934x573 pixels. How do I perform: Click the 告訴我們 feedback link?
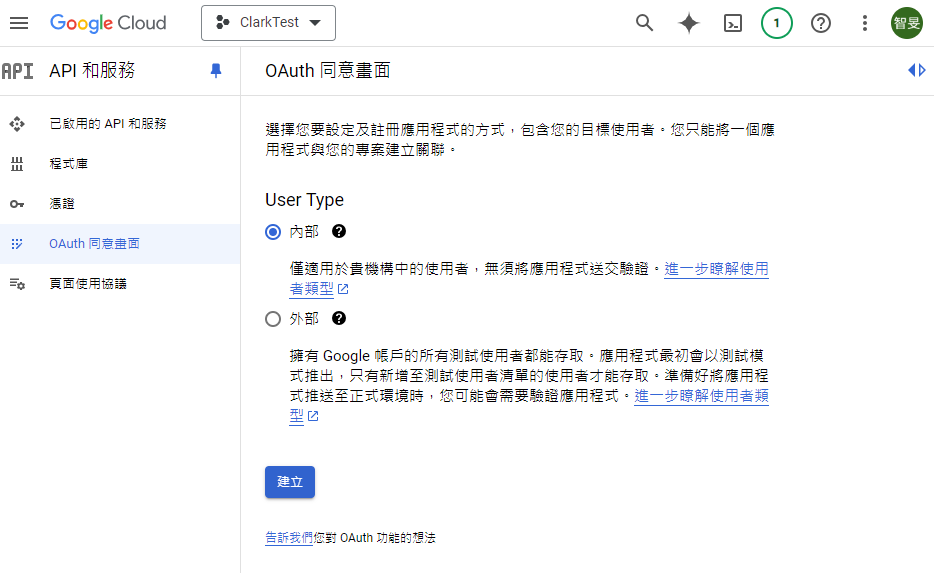[288, 538]
